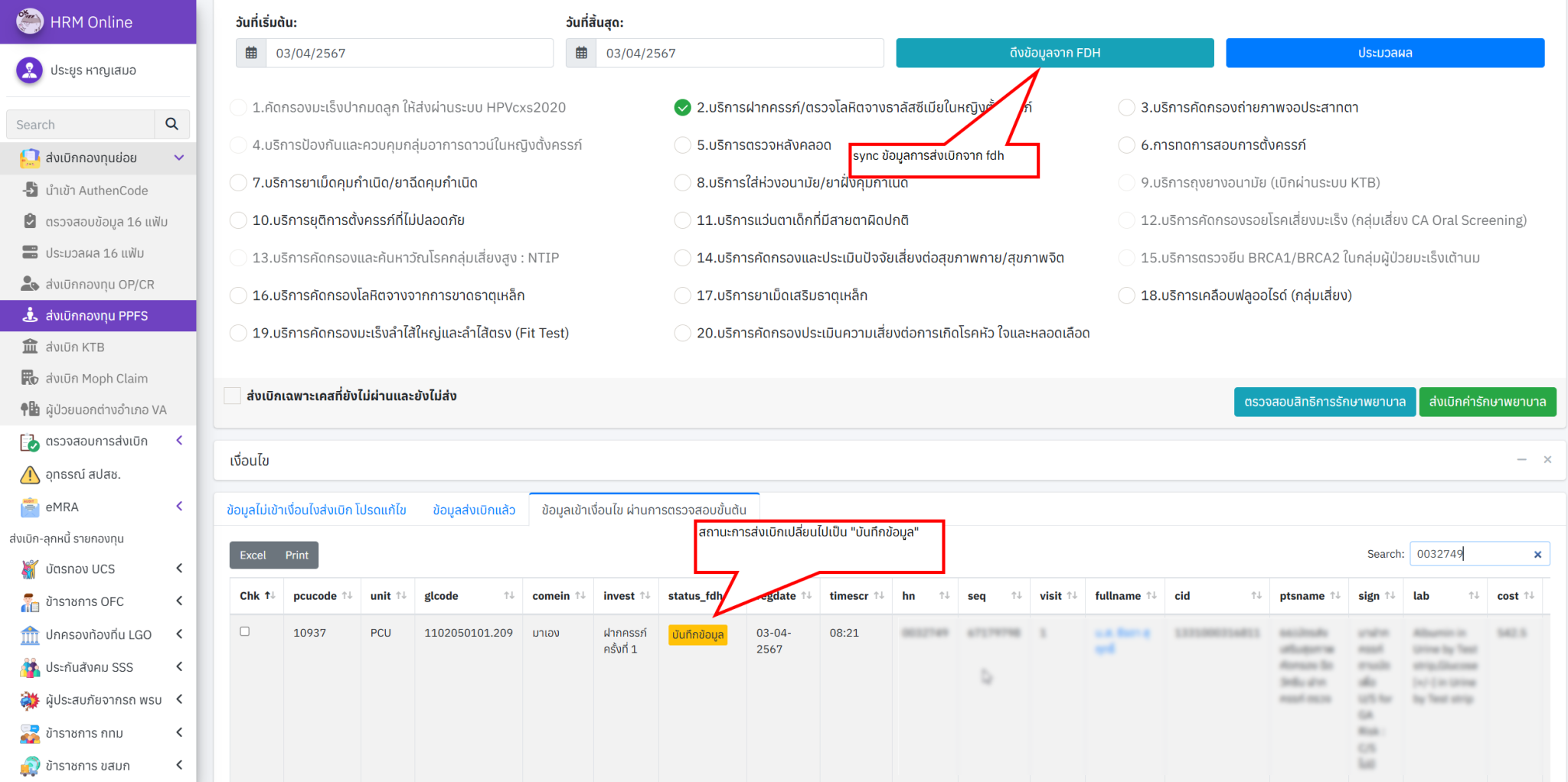Screen dimensions: 1568x782
Task: Open นำเข้า AuthenCode from sidebar
Action: (96, 190)
